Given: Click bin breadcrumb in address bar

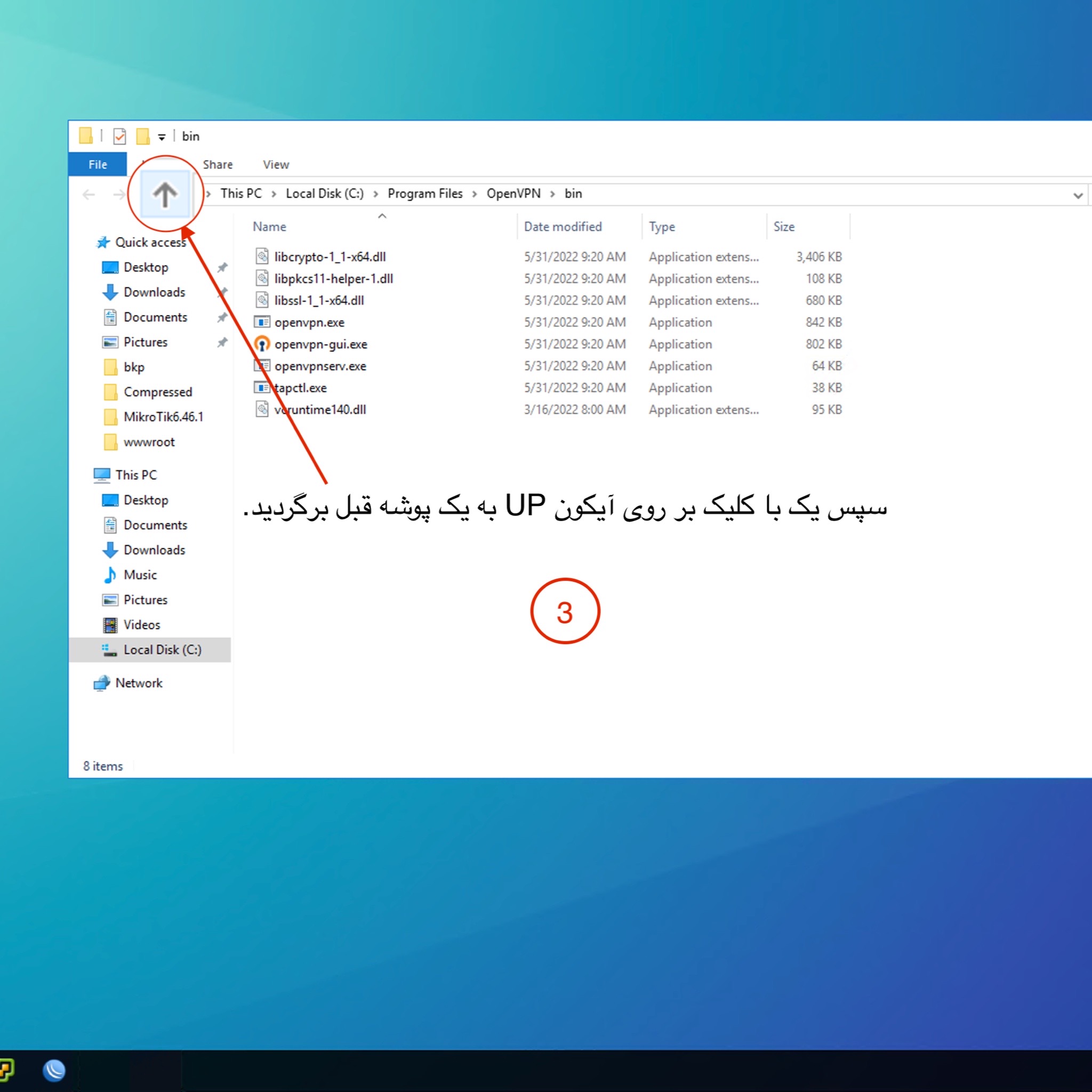Looking at the screenshot, I should (573, 194).
